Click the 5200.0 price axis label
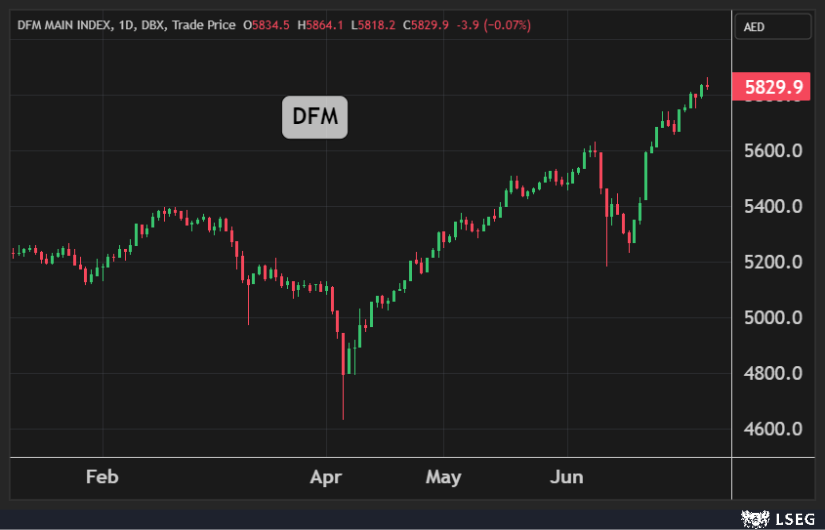 (x=775, y=262)
